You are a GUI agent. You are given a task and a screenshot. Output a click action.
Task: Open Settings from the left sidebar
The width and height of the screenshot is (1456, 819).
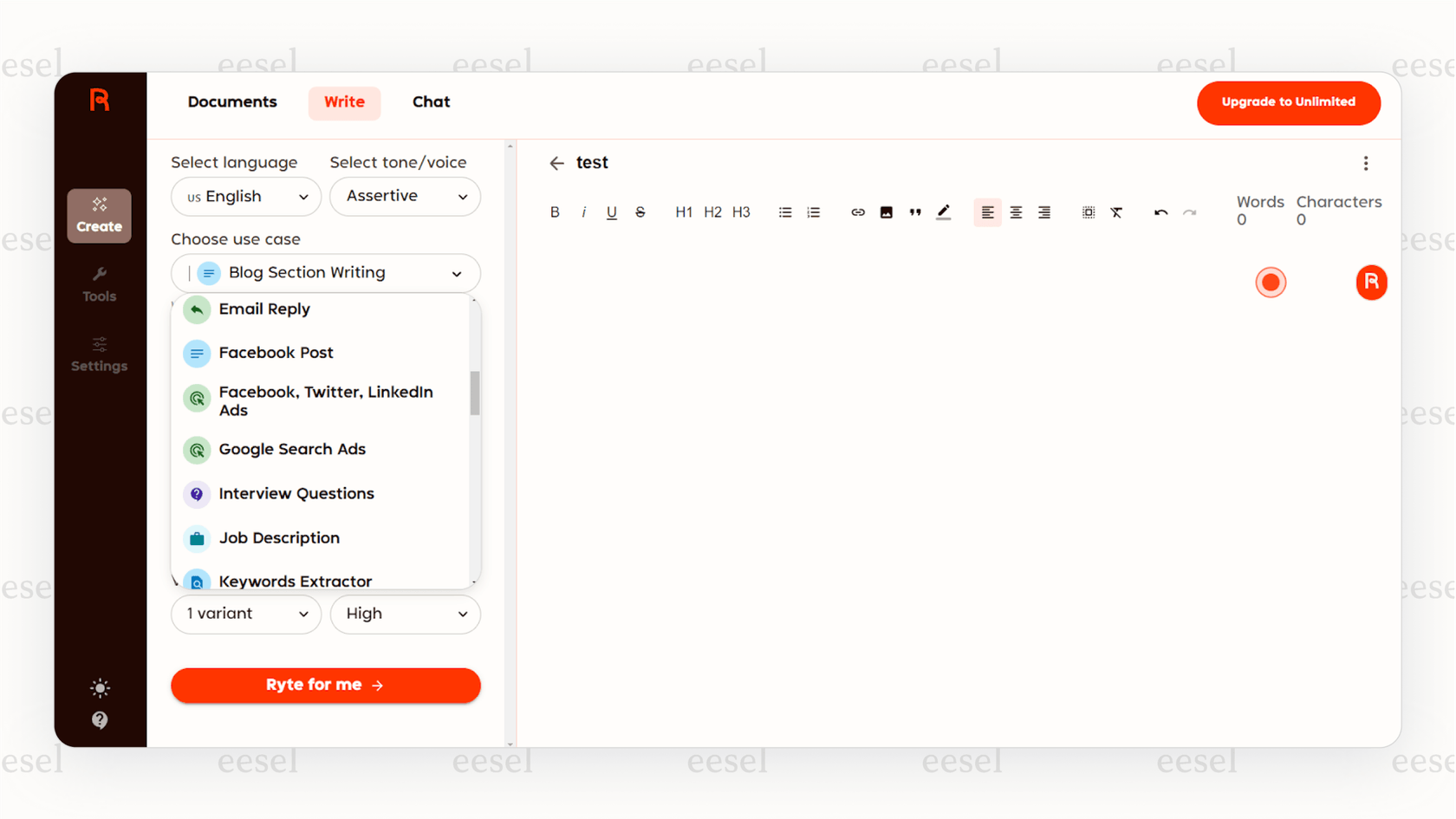point(99,354)
